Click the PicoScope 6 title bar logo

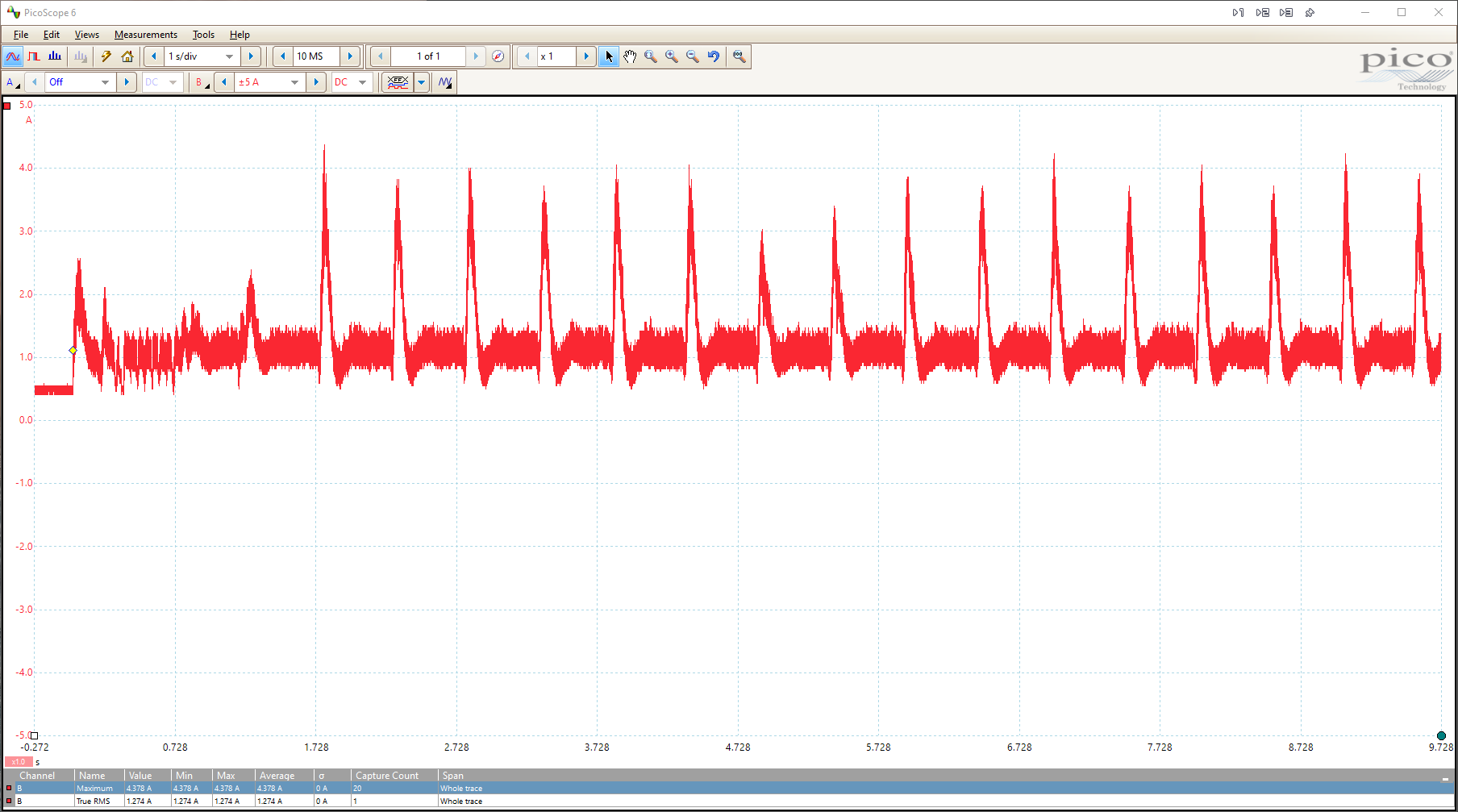[13, 13]
